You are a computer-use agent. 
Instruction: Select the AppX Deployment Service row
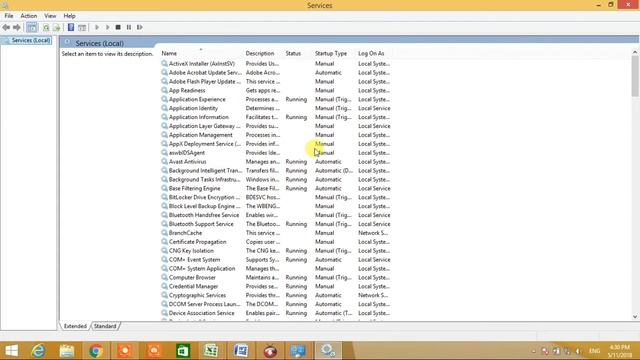pyautogui.click(x=276, y=144)
